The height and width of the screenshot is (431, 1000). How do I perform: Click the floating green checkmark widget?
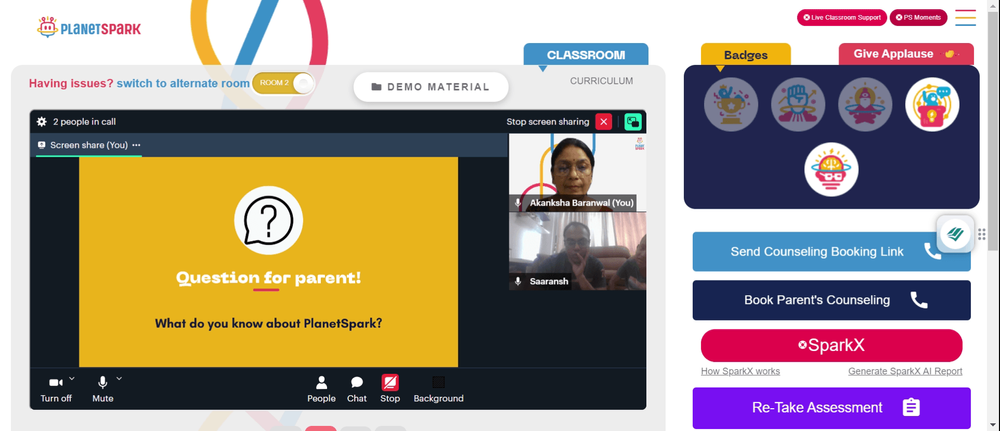955,234
